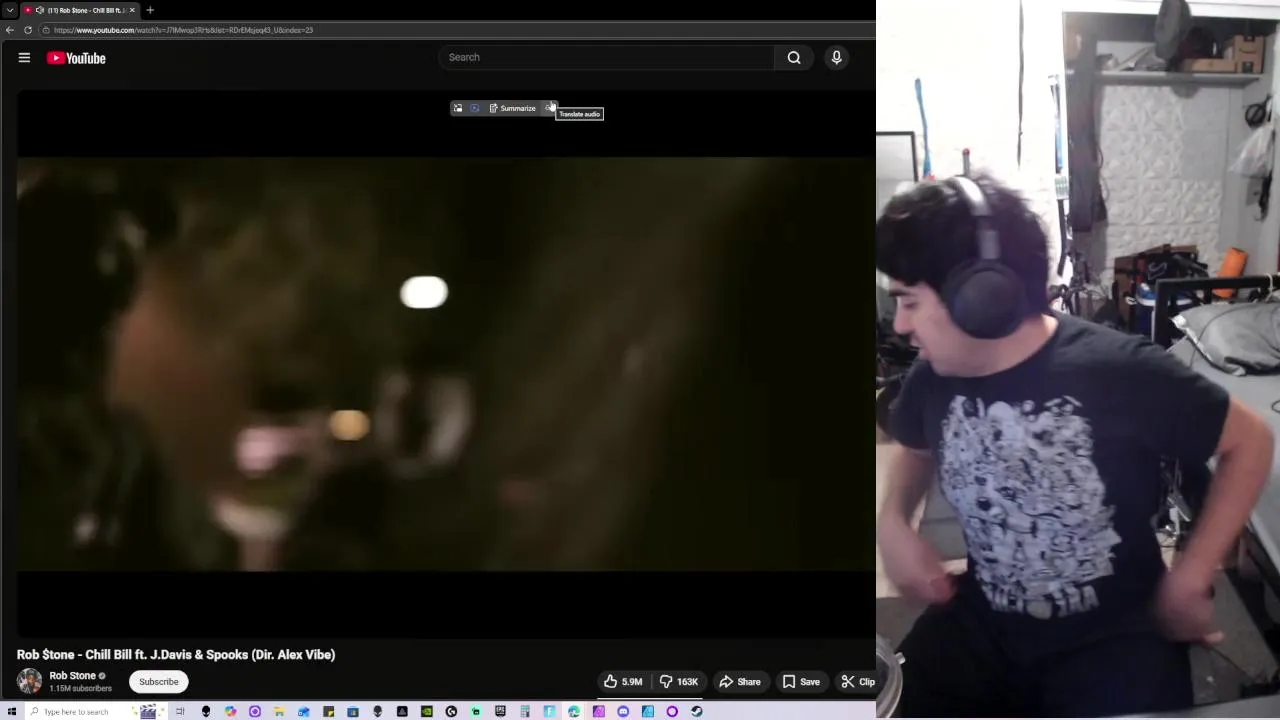Open the Windows Start menu
This screenshot has height=720, width=1280.
(11, 711)
